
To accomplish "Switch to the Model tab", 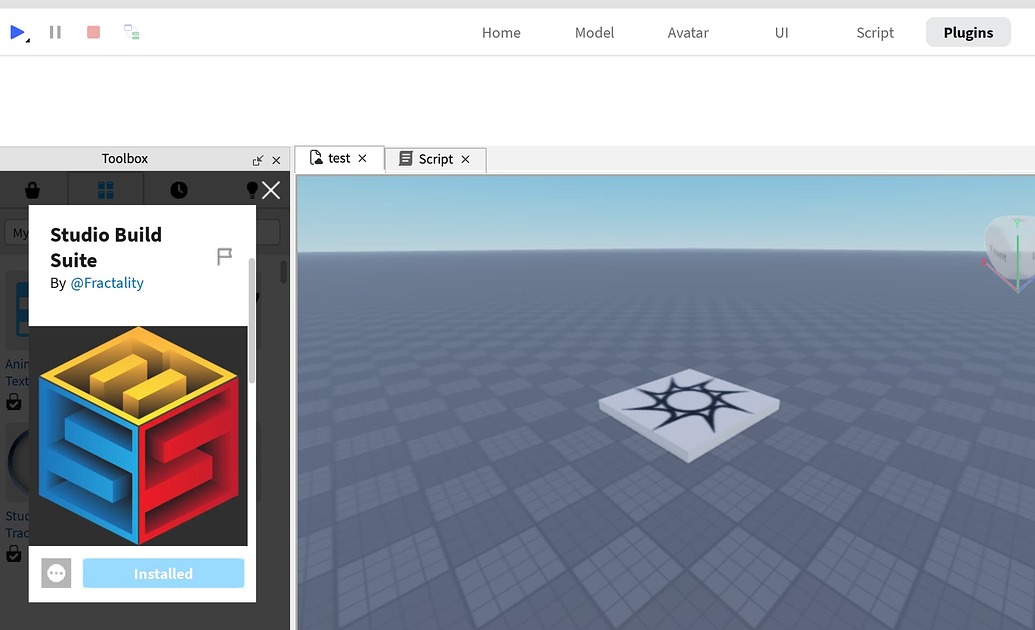I will pyautogui.click(x=594, y=32).
